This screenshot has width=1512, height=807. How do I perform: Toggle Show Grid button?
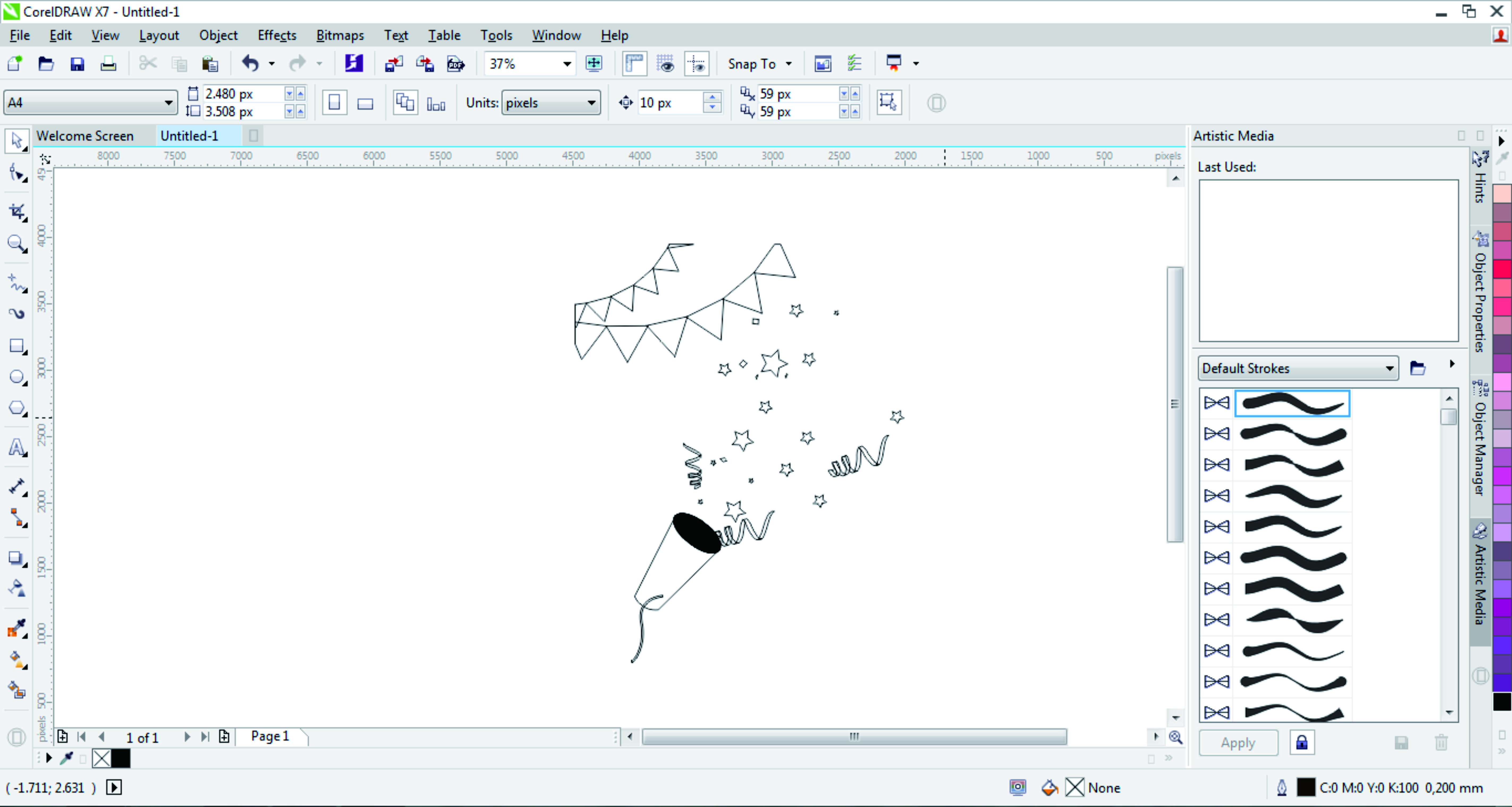pos(666,64)
